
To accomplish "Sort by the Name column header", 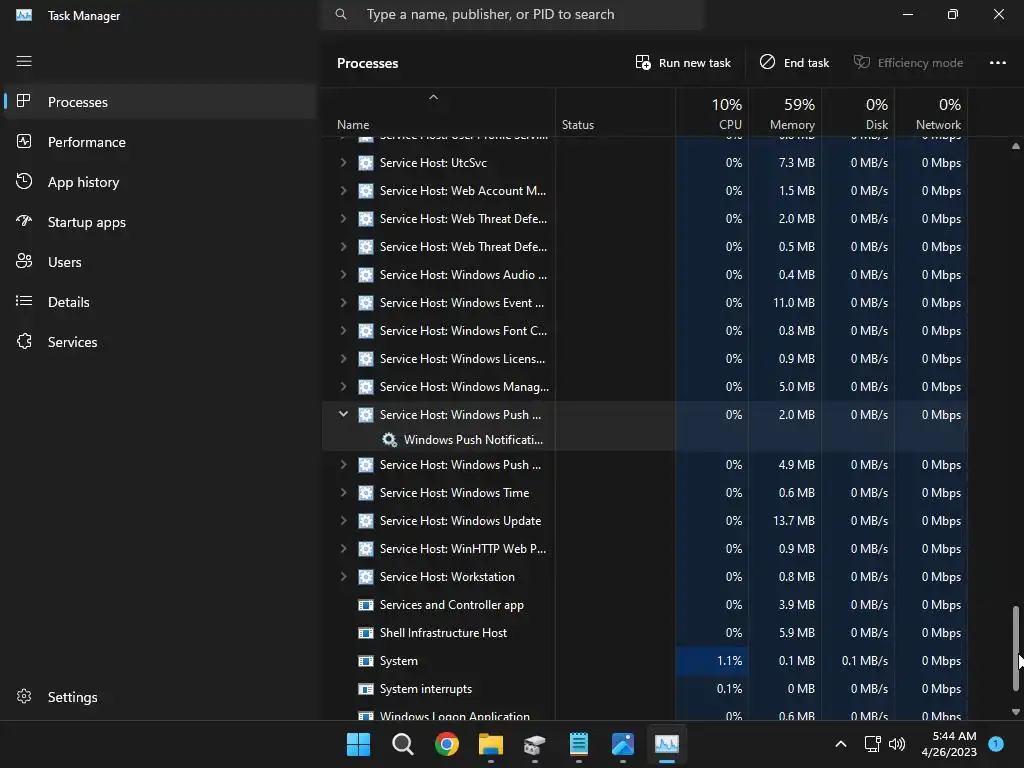I will click(438, 113).
